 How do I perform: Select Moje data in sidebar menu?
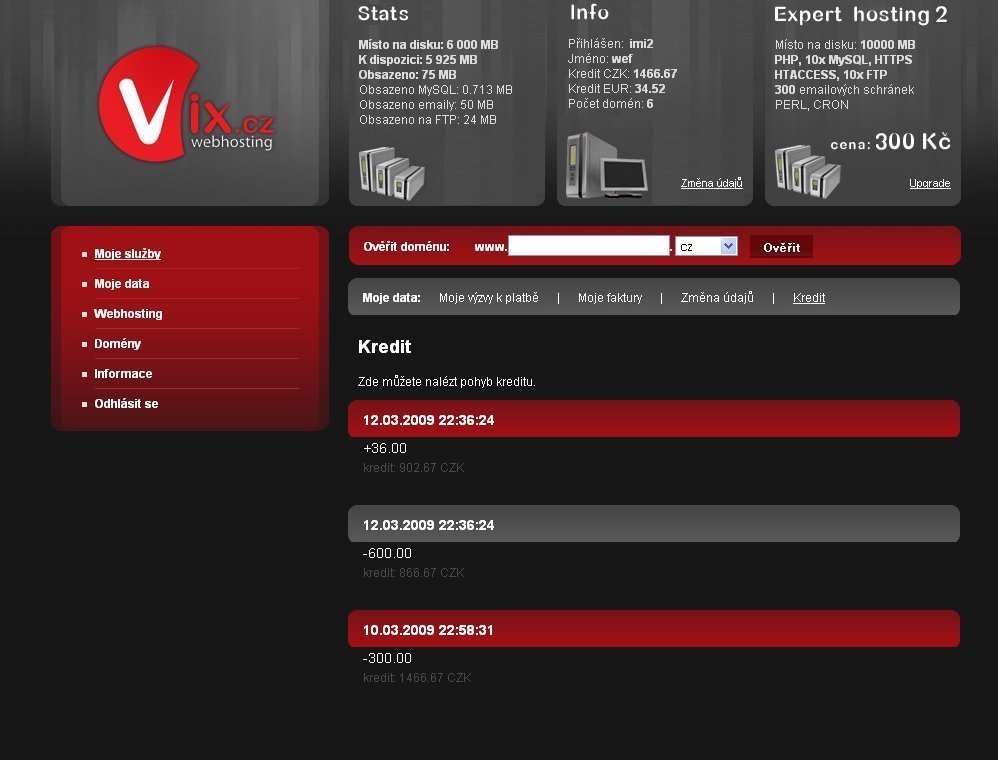[121, 284]
